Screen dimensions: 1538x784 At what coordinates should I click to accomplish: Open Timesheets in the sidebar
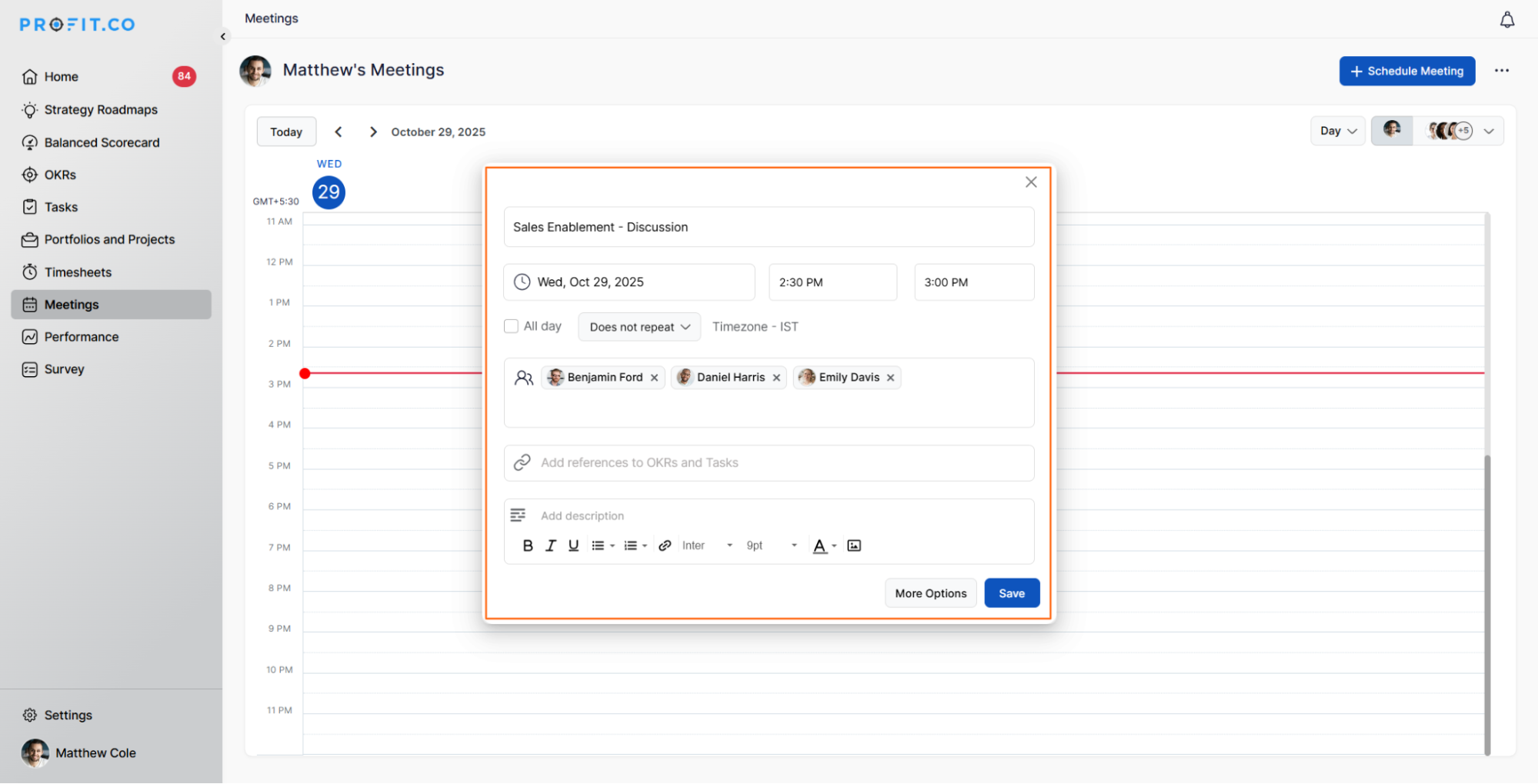click(78, 272)
